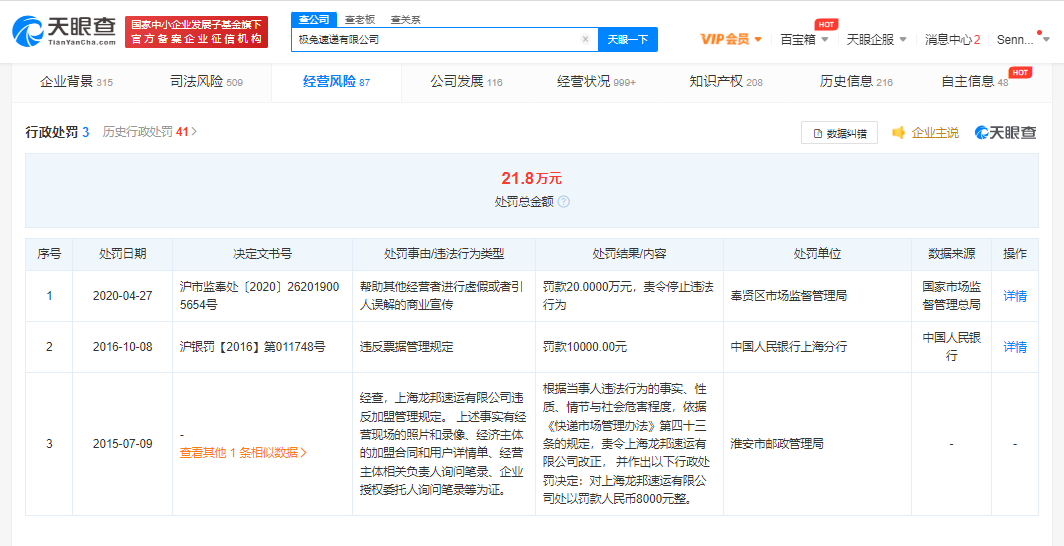
Task: Open 详情 for the 2020-04-27 penalty
Action: point(1014,296)
